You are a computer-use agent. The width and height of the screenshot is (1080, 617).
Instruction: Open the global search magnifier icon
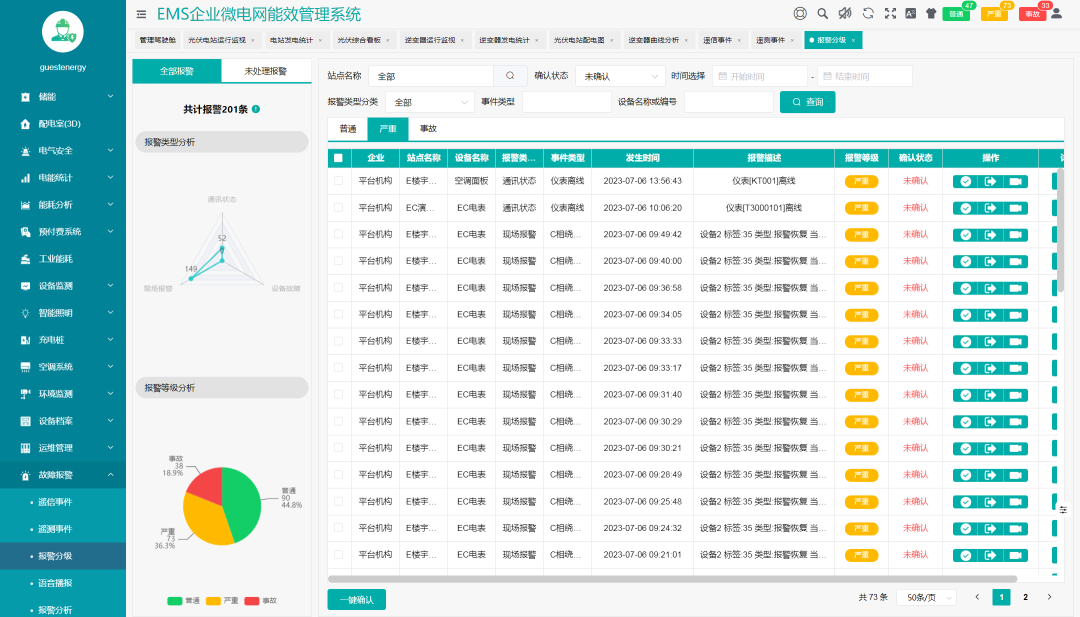click(822, 13)
